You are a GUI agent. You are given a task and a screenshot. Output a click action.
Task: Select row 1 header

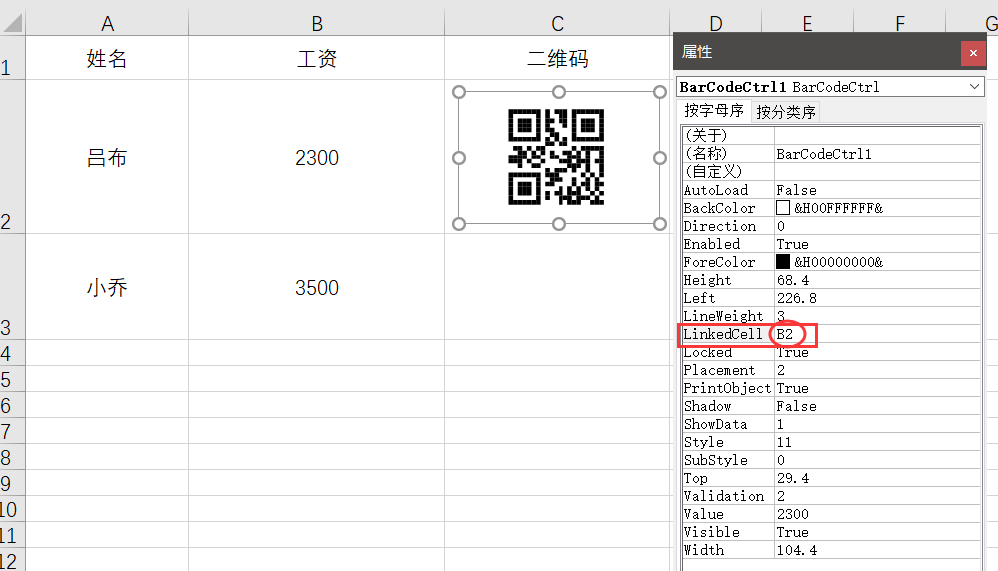(x=12, y=58)
